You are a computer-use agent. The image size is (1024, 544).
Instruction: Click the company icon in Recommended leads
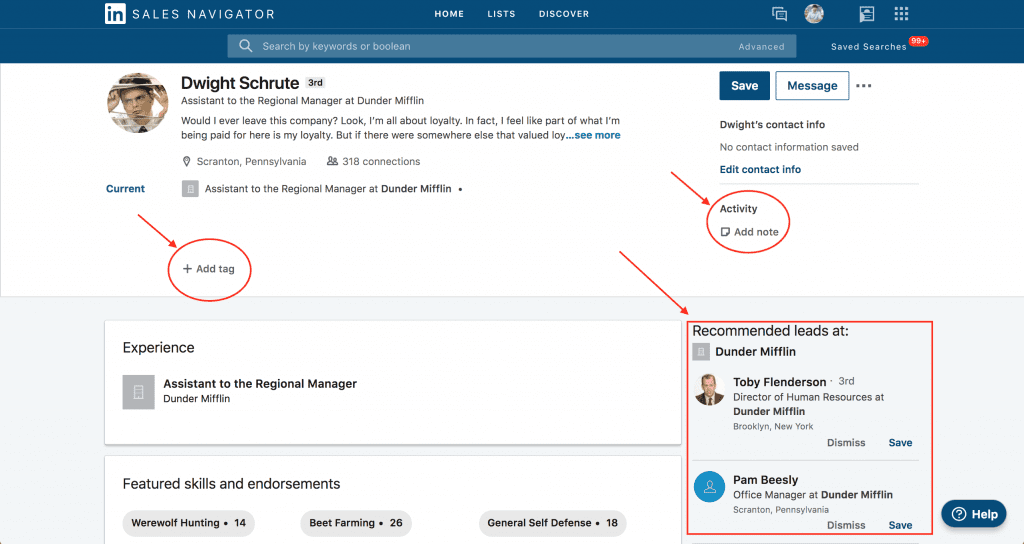(701, 351)
